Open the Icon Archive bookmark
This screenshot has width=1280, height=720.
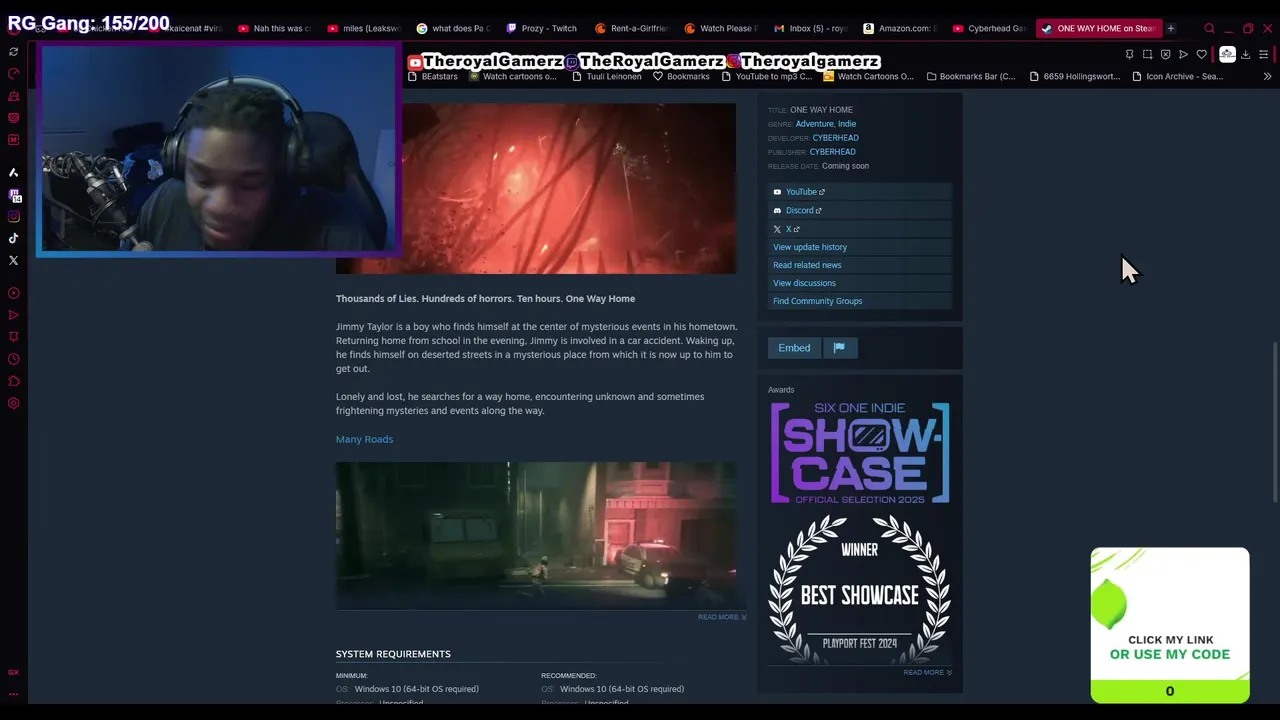coord(1177,76)
